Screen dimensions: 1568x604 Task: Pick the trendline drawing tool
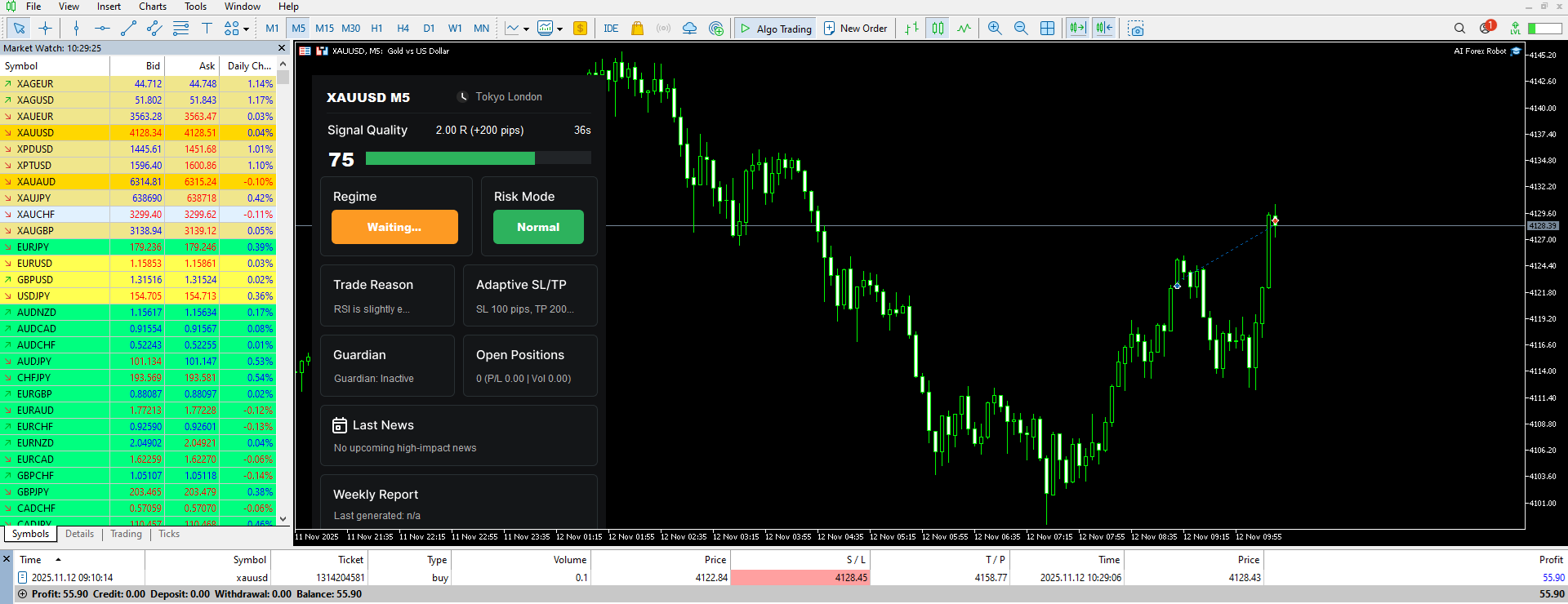[x=128, y=29]
